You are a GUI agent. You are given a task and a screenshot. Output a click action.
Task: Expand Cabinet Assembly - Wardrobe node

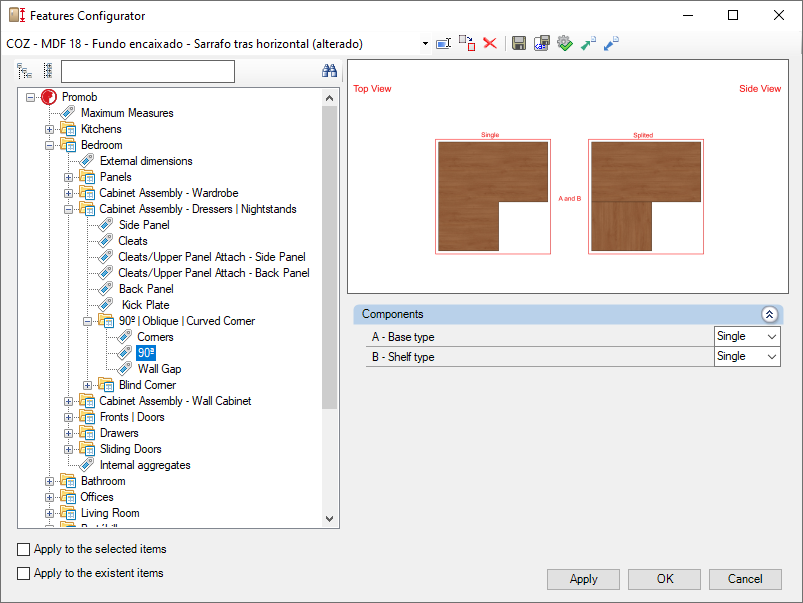68,193
